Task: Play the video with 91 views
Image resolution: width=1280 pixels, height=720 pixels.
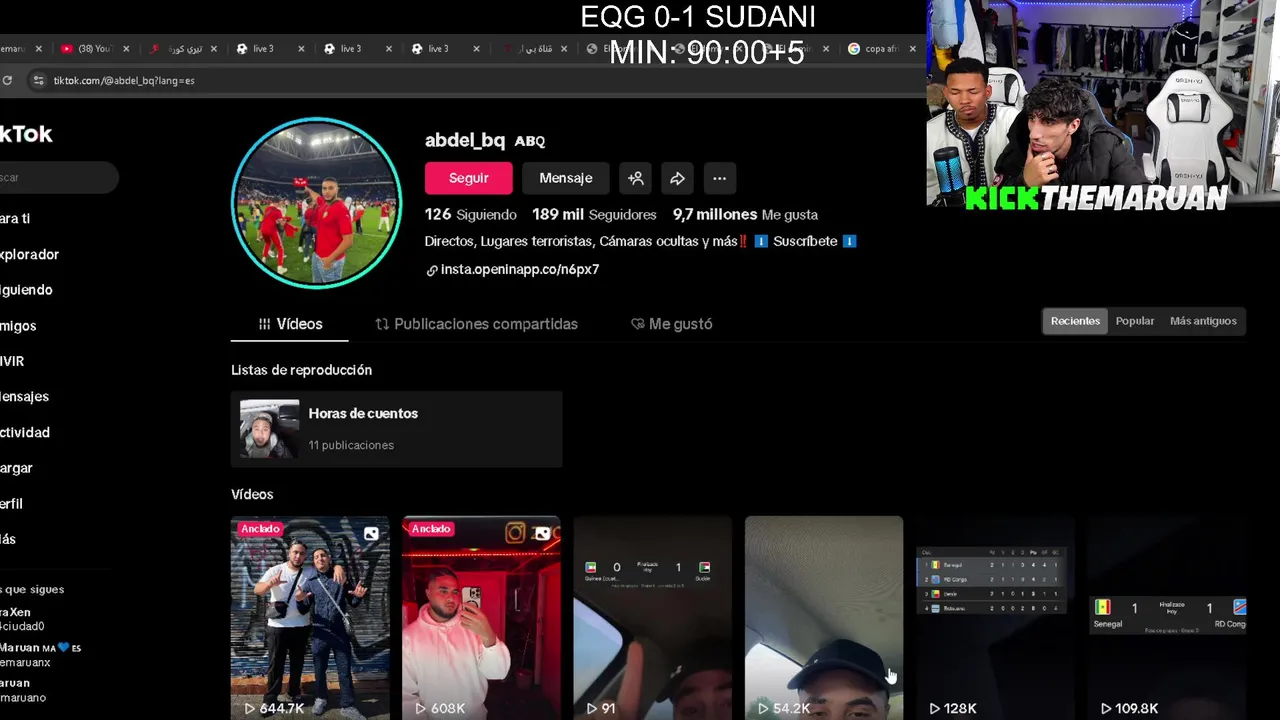Action: [653, 618]
